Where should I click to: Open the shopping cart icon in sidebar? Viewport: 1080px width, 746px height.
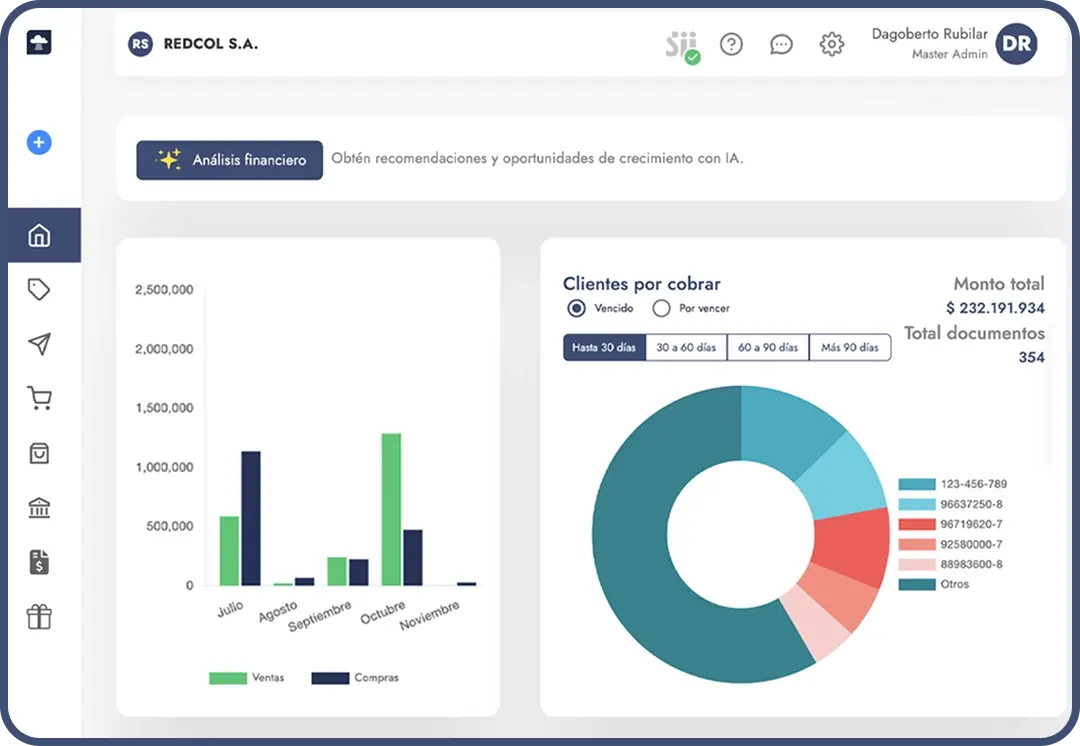point(38,398)
